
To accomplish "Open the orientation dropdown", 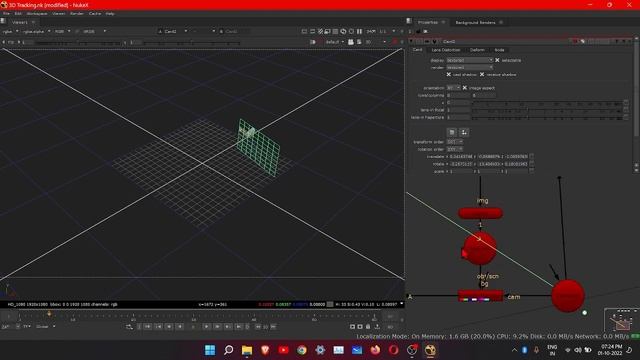I will [453, 88].
